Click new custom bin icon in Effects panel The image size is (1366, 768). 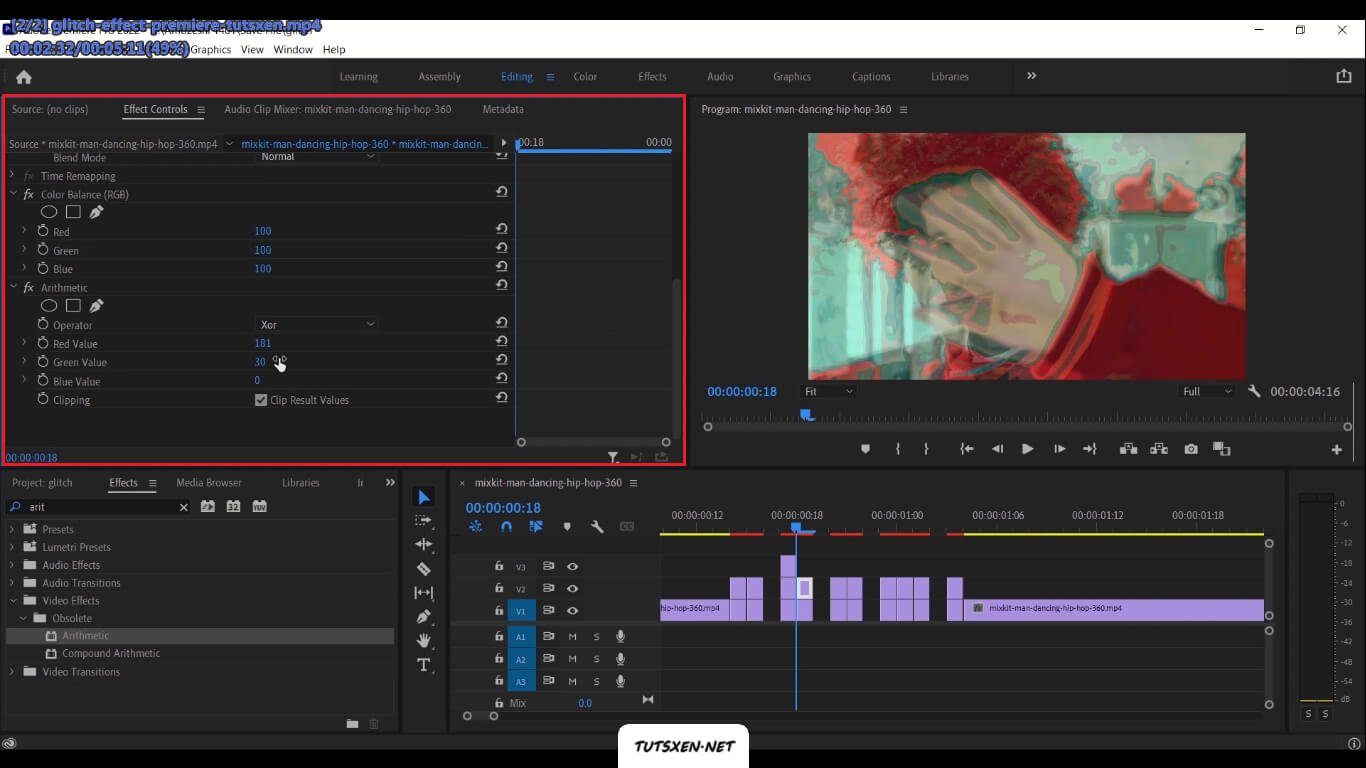tap(352, 723)
